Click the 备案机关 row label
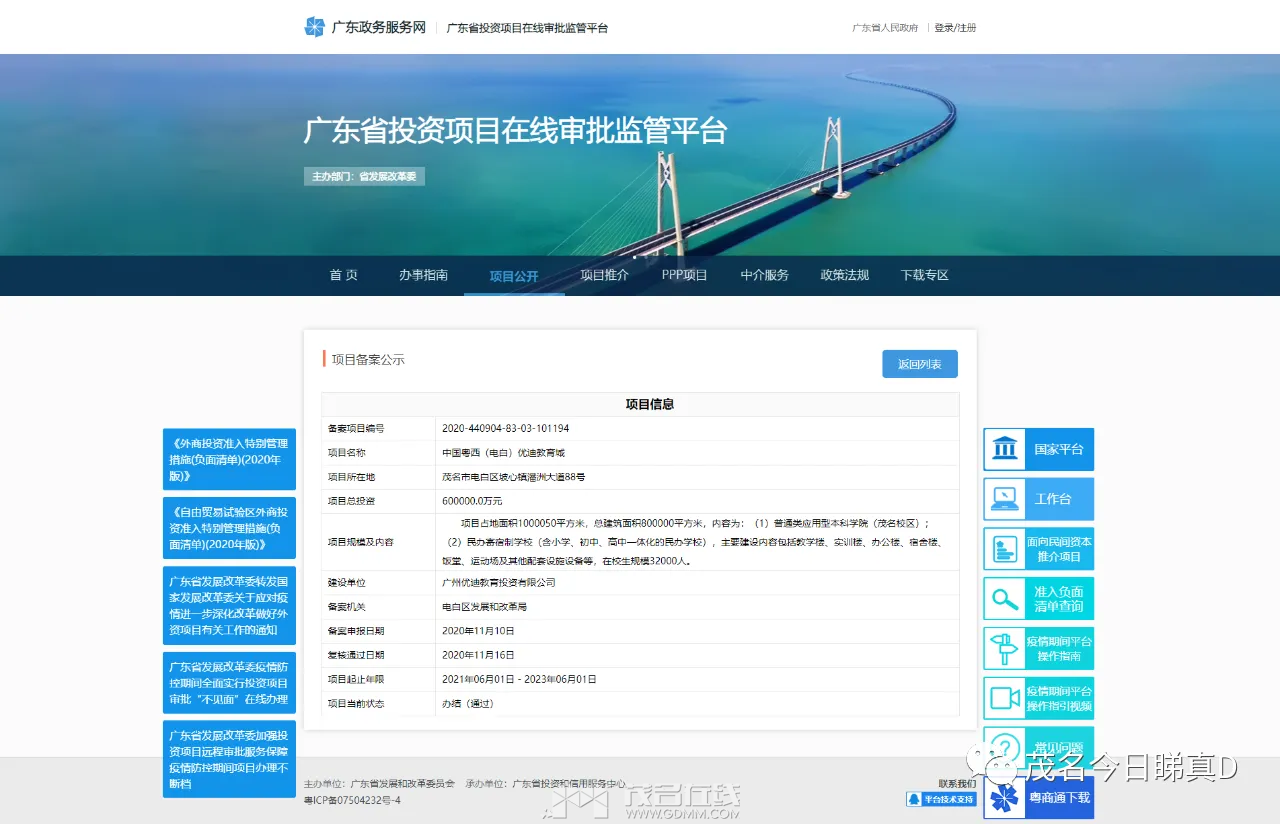Viewport: 1280px width, 824px height. pos(347,607)
